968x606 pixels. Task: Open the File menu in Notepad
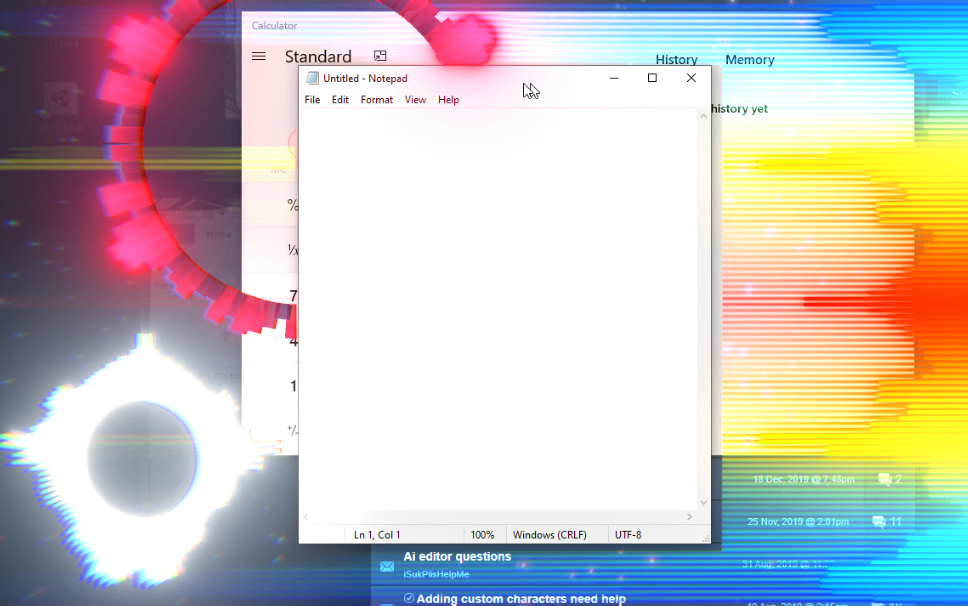312,99
